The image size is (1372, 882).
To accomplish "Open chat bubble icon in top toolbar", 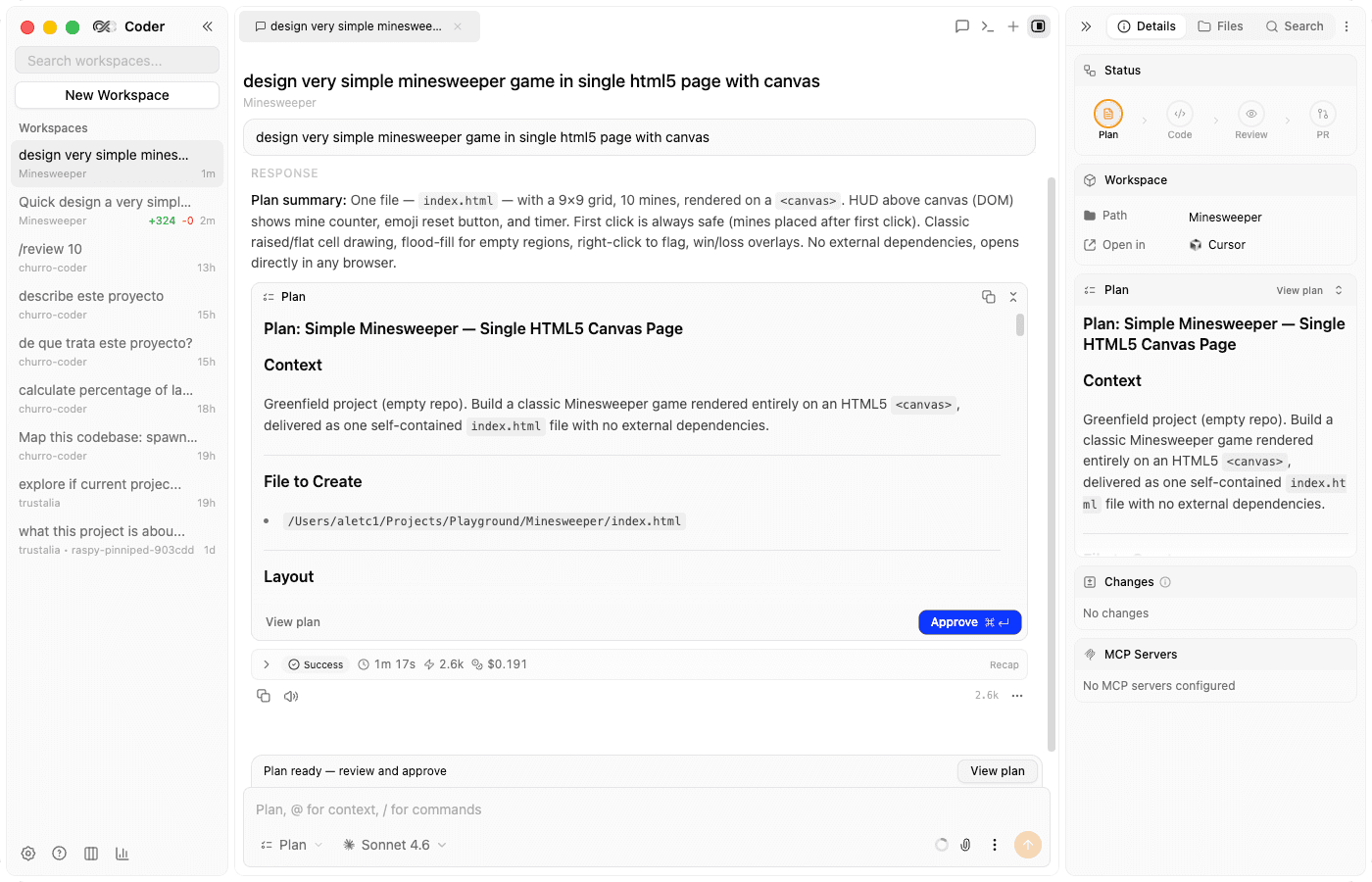I will (962, 26).
